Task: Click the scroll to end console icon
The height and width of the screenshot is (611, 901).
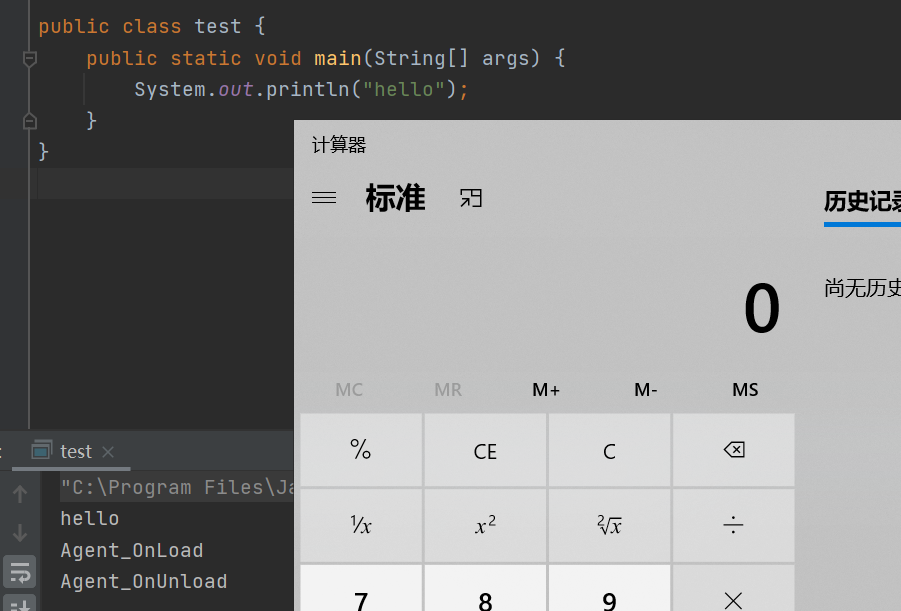Action: coord(20,604)
